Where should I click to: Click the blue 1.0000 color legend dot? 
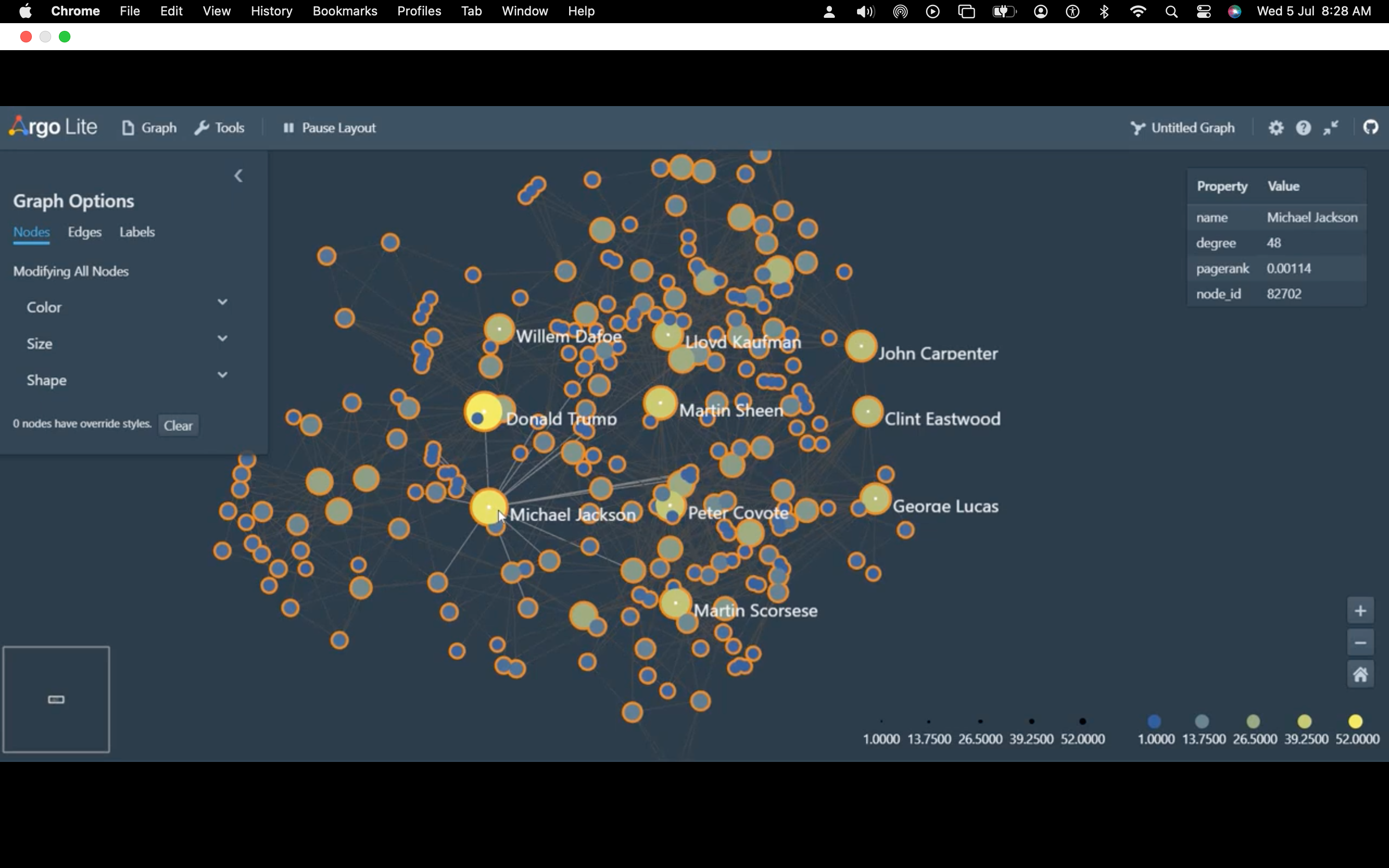click(1154, 721)
